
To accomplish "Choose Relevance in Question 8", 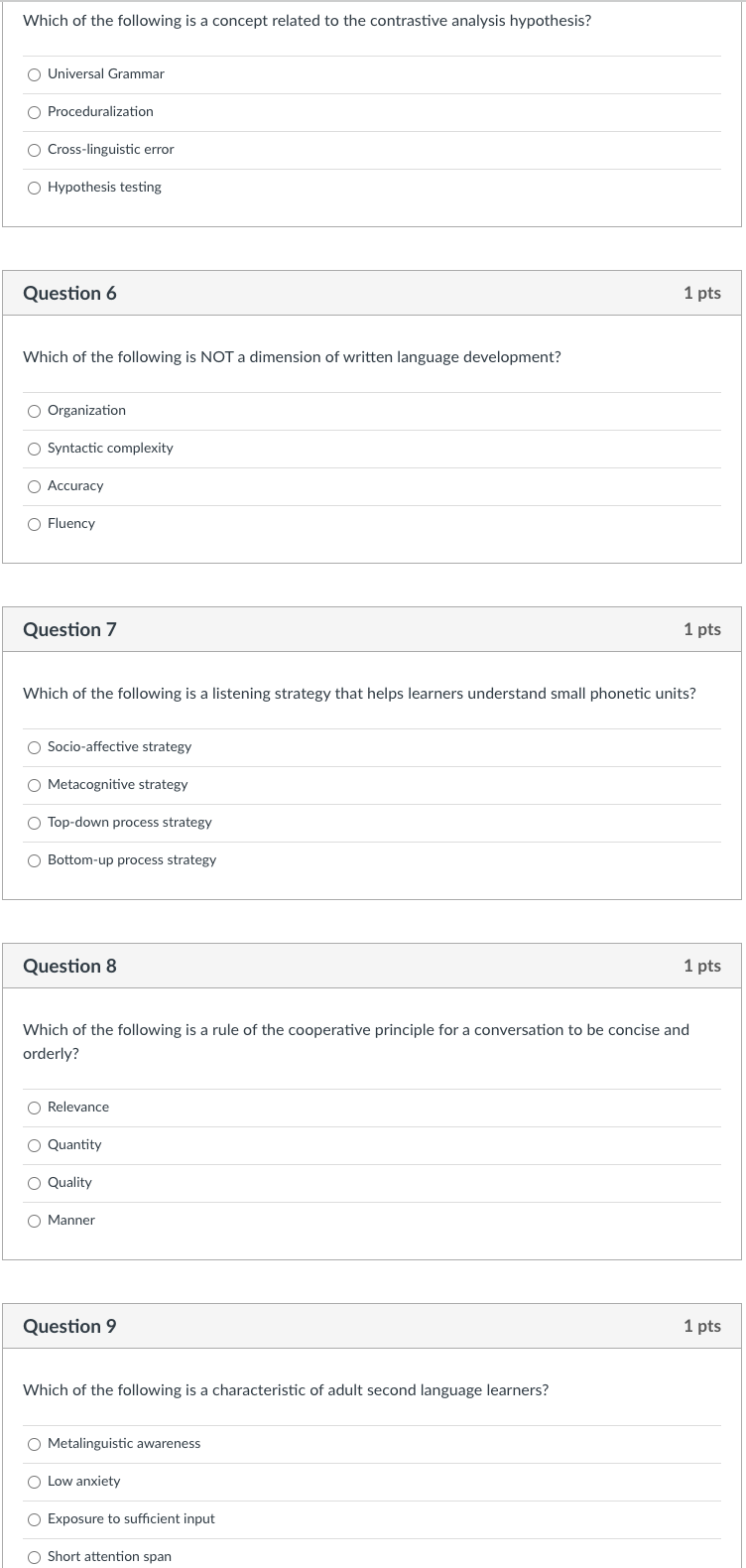I will coord(34,1108).
